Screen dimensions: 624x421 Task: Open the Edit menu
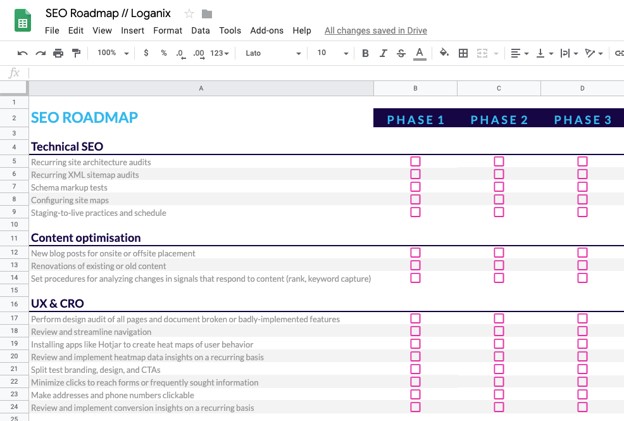76,31
